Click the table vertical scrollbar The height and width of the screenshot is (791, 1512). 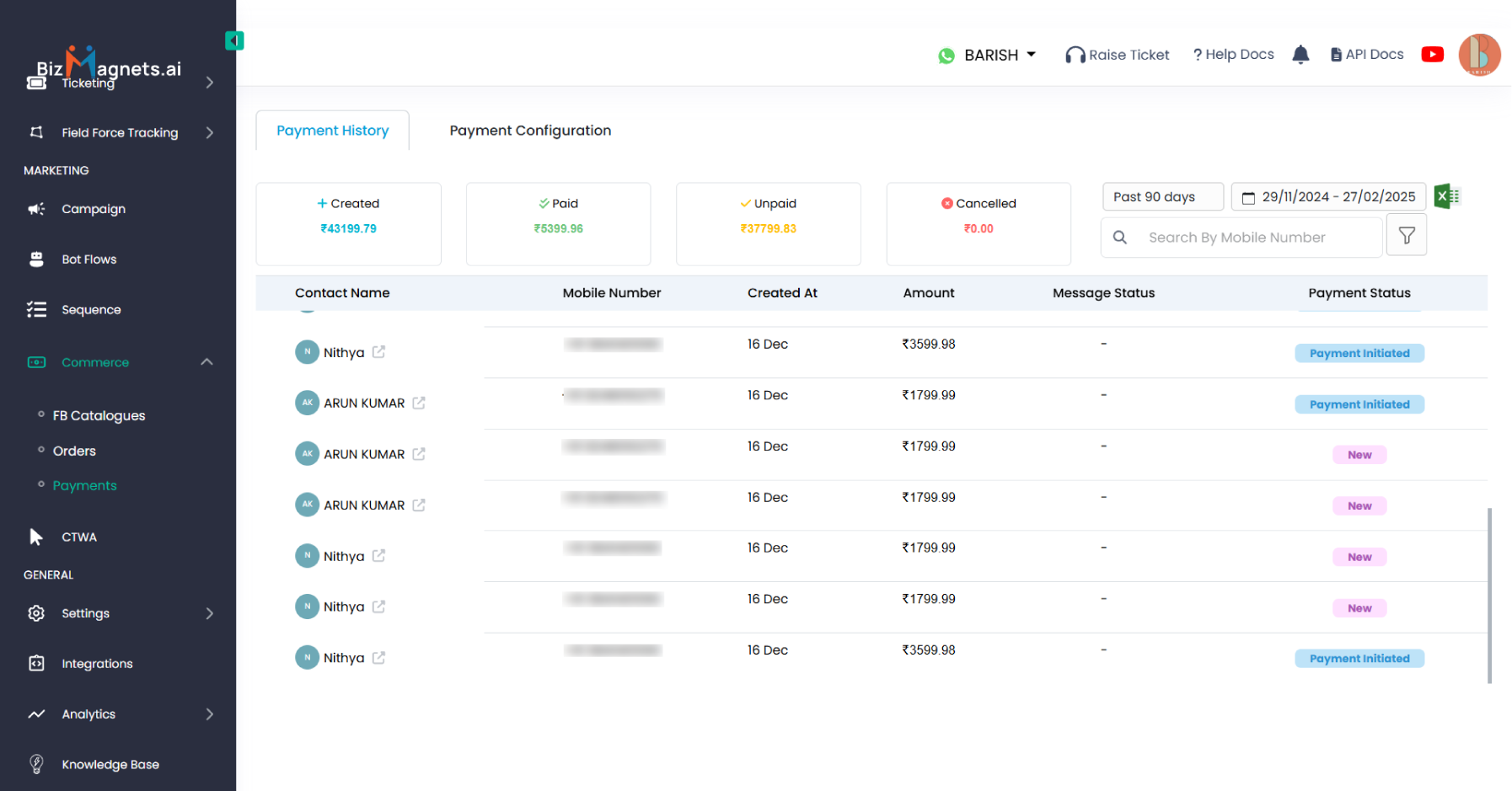tap(1489, 595)
